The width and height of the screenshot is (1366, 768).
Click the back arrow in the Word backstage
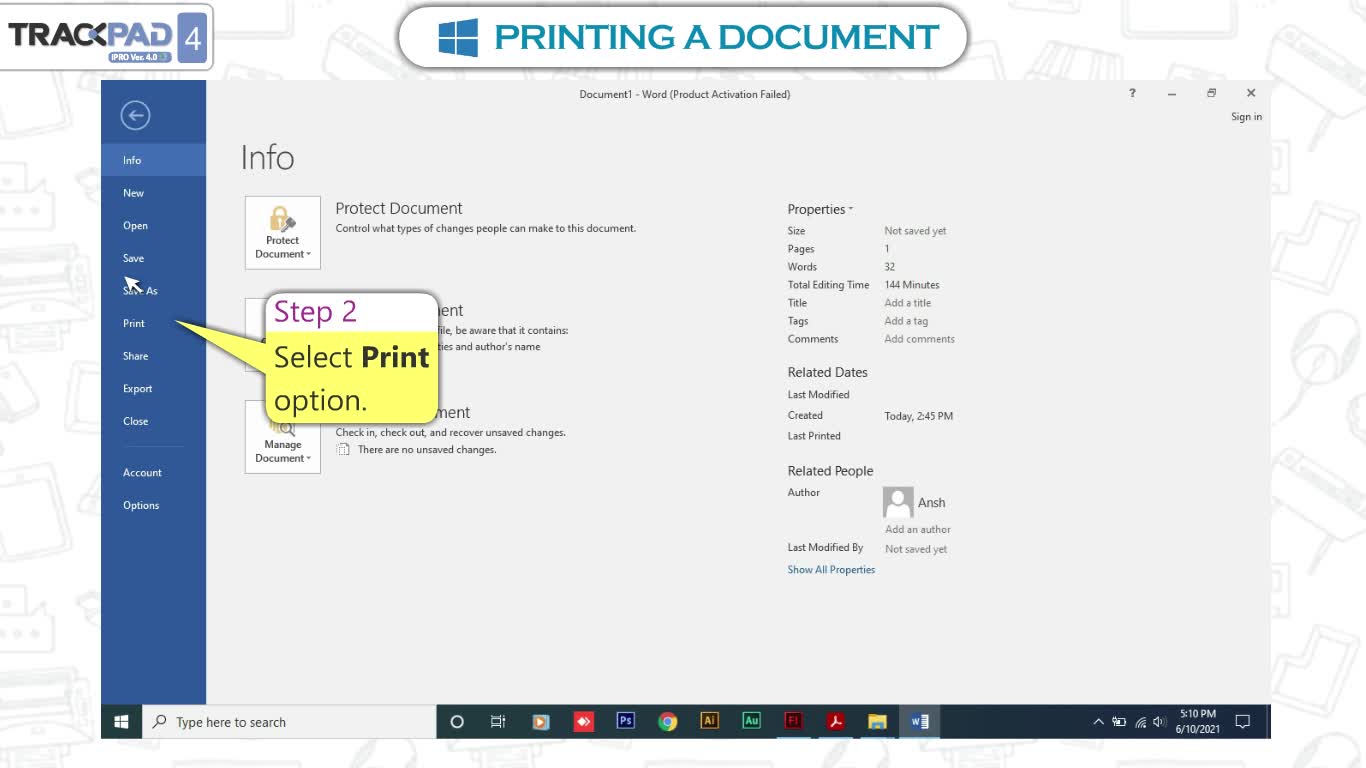135,116
